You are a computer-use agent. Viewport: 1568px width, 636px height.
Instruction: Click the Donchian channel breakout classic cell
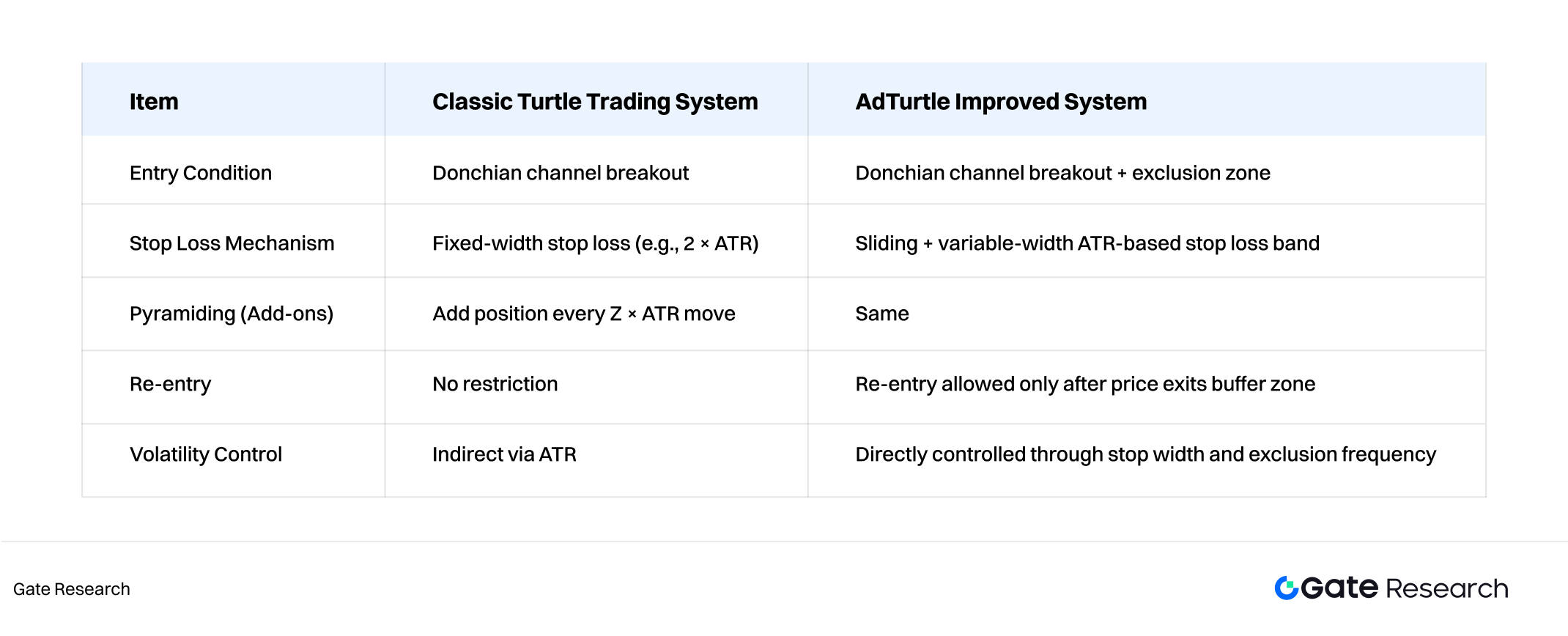pos(561,173)
